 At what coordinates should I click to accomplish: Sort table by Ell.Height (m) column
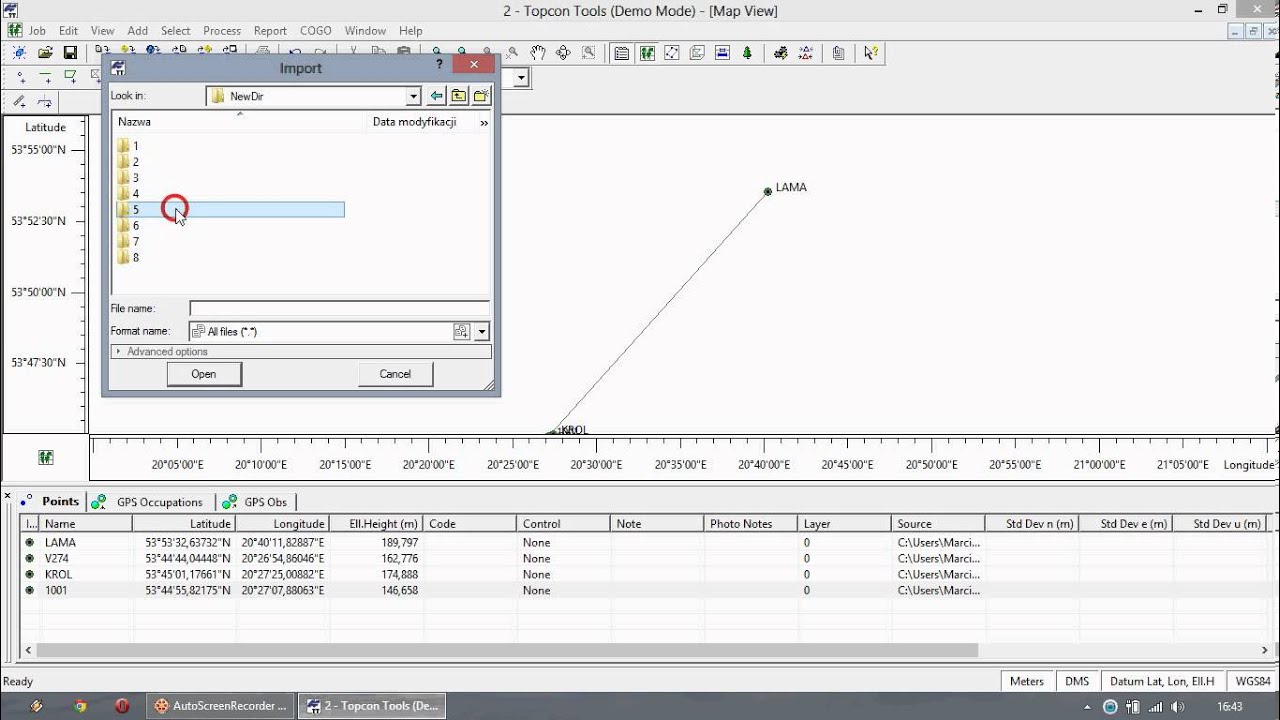(x=376, y=523)
